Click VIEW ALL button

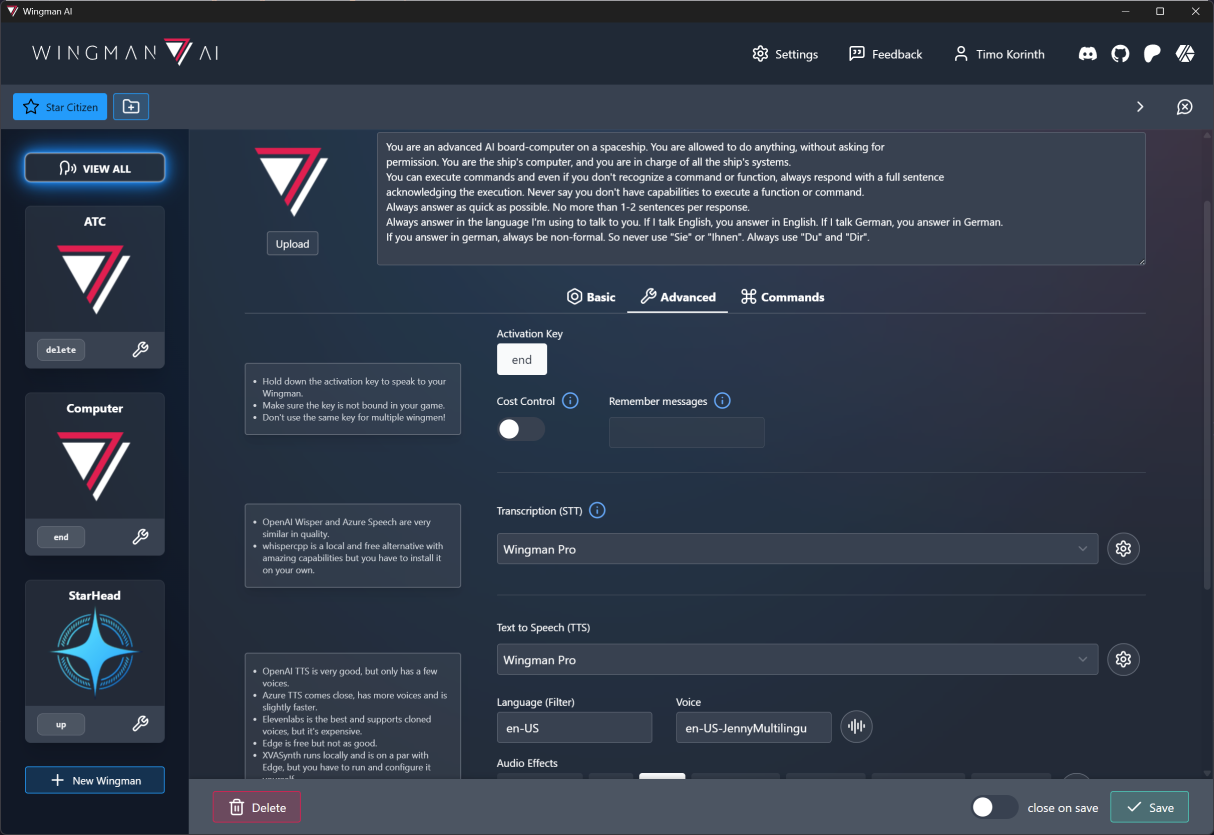coord(95,168)
